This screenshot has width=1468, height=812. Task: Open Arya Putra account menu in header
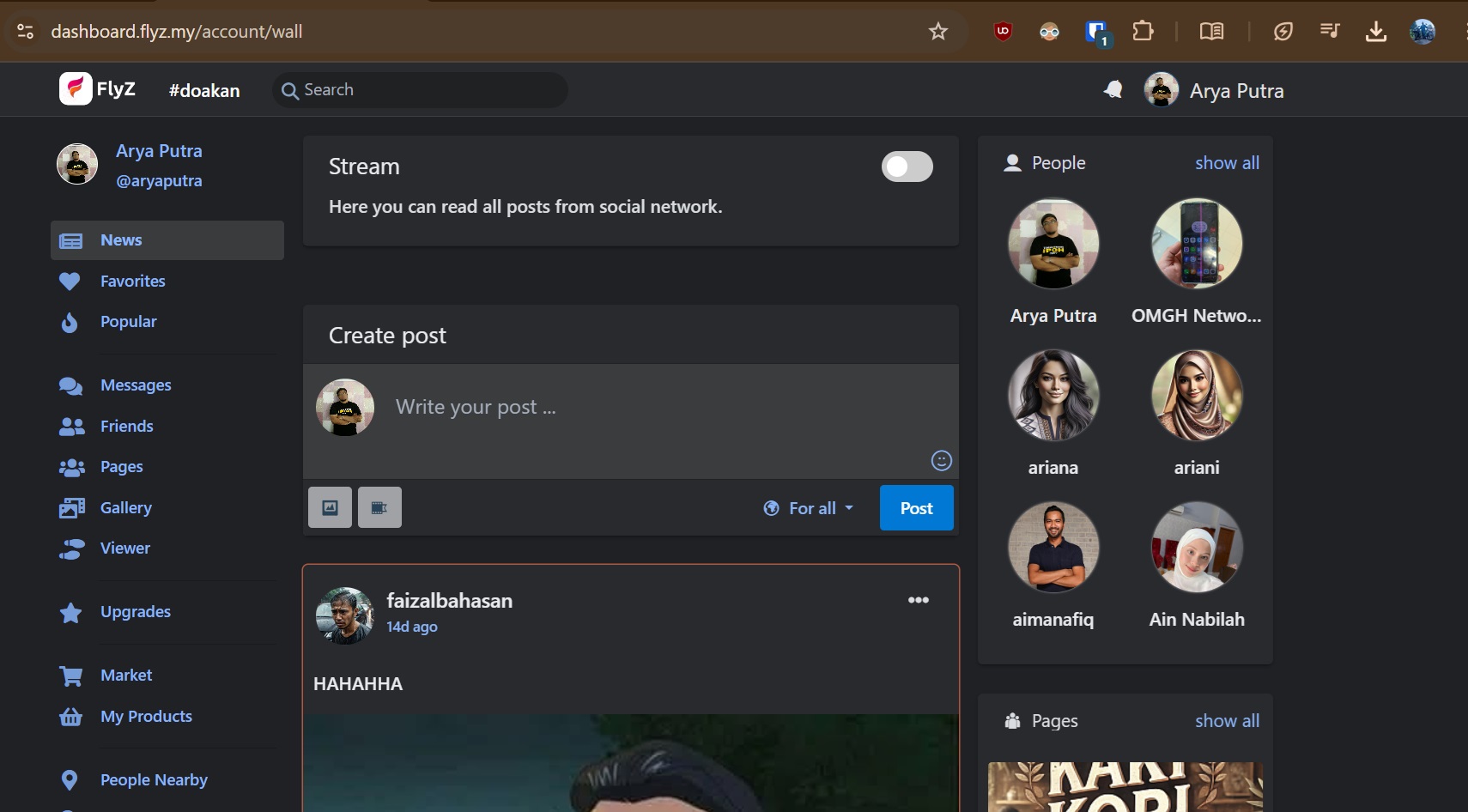1214,90
